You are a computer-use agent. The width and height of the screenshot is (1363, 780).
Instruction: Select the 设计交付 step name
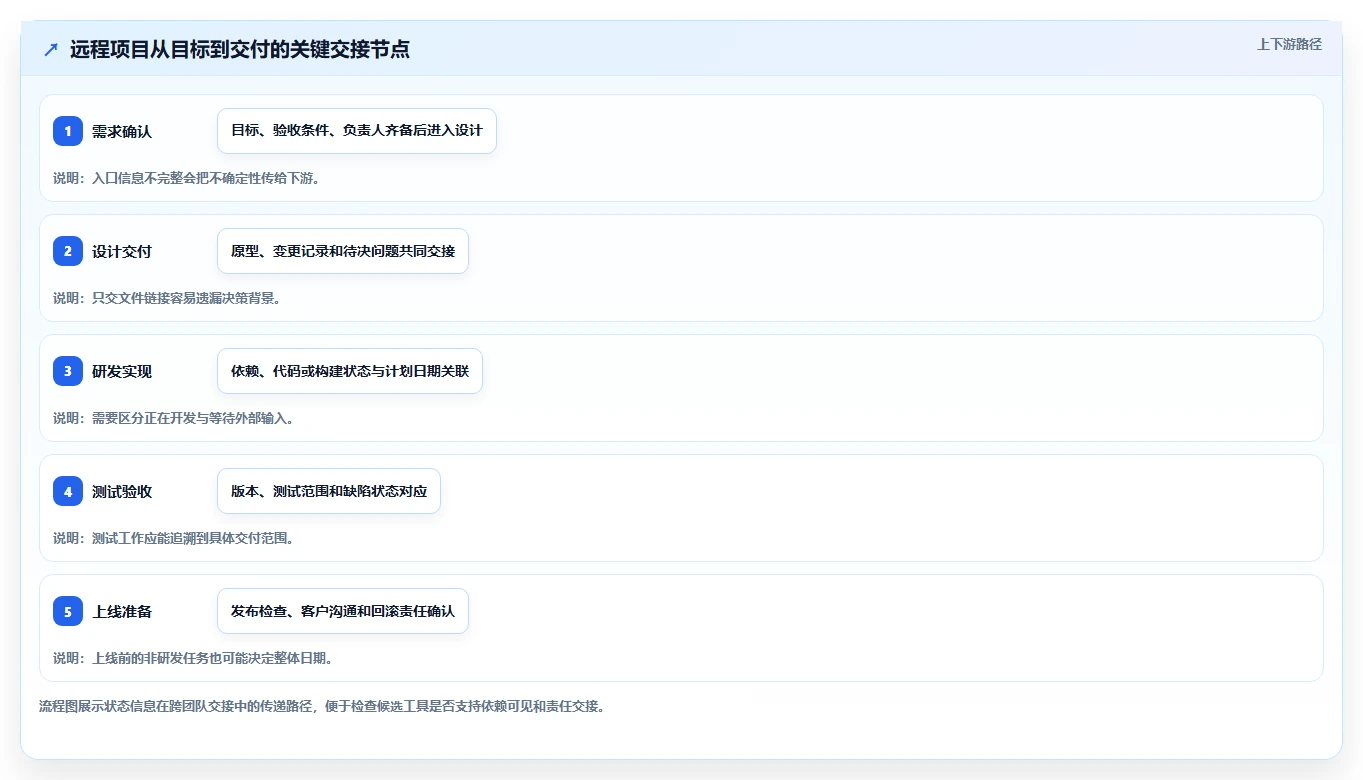[x=122, y=251]
